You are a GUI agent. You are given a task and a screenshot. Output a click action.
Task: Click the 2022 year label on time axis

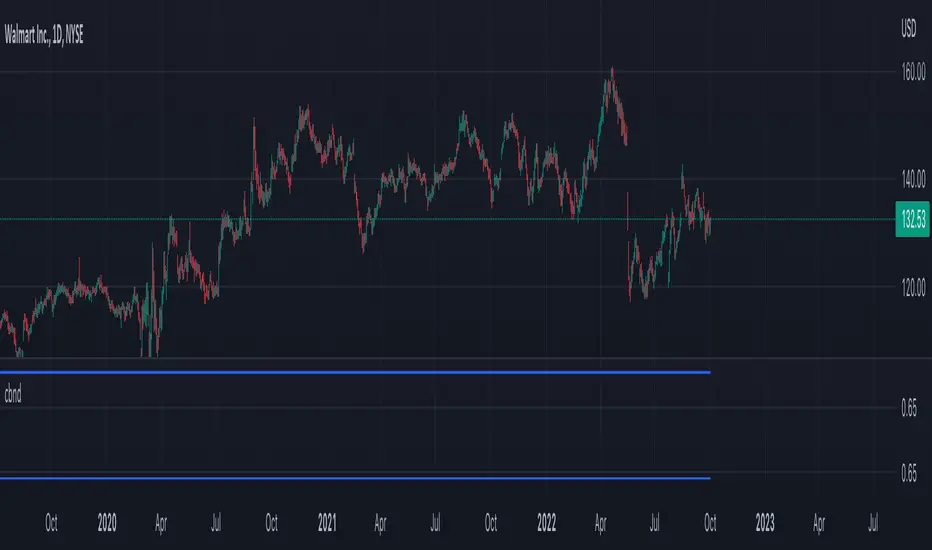(546, 523)
